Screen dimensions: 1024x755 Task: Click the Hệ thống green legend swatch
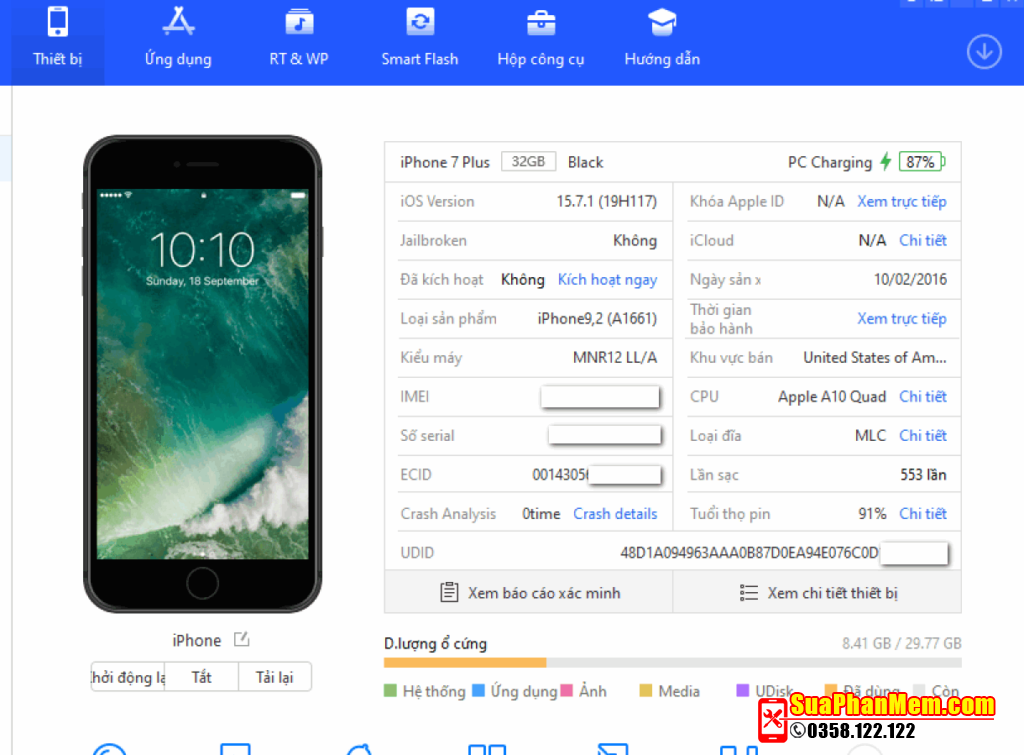(x=391, y=691)
